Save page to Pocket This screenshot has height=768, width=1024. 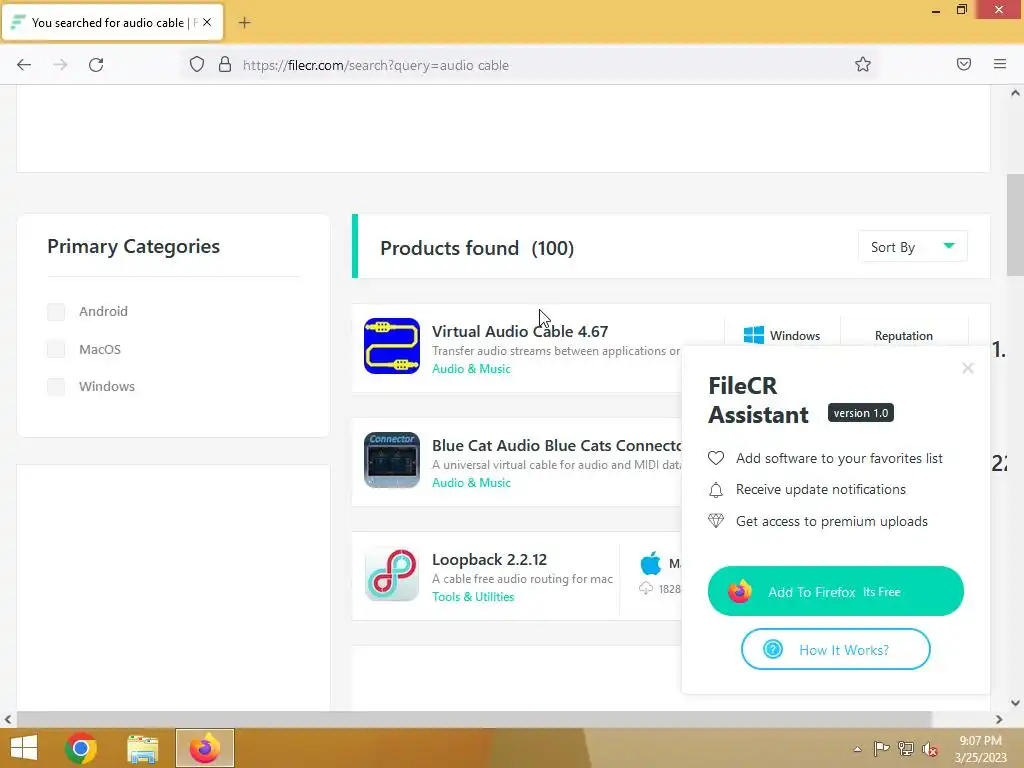pos(963,64)
